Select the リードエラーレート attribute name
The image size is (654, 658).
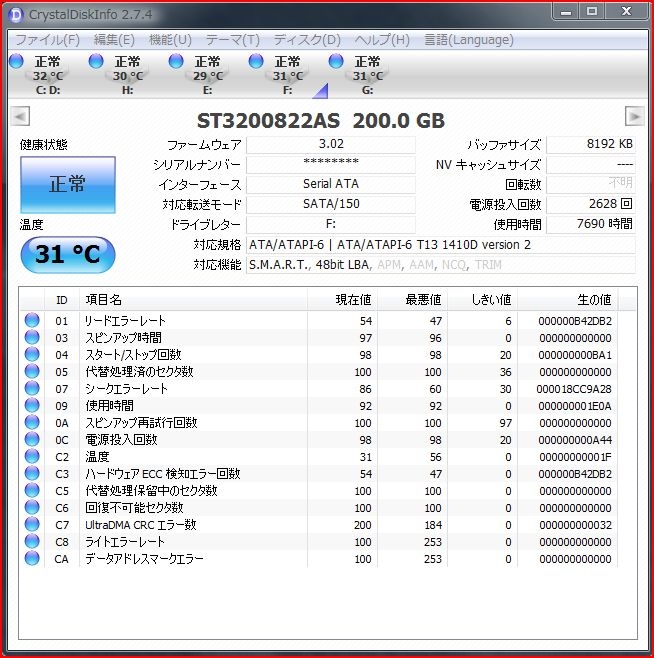click(125, 321)
